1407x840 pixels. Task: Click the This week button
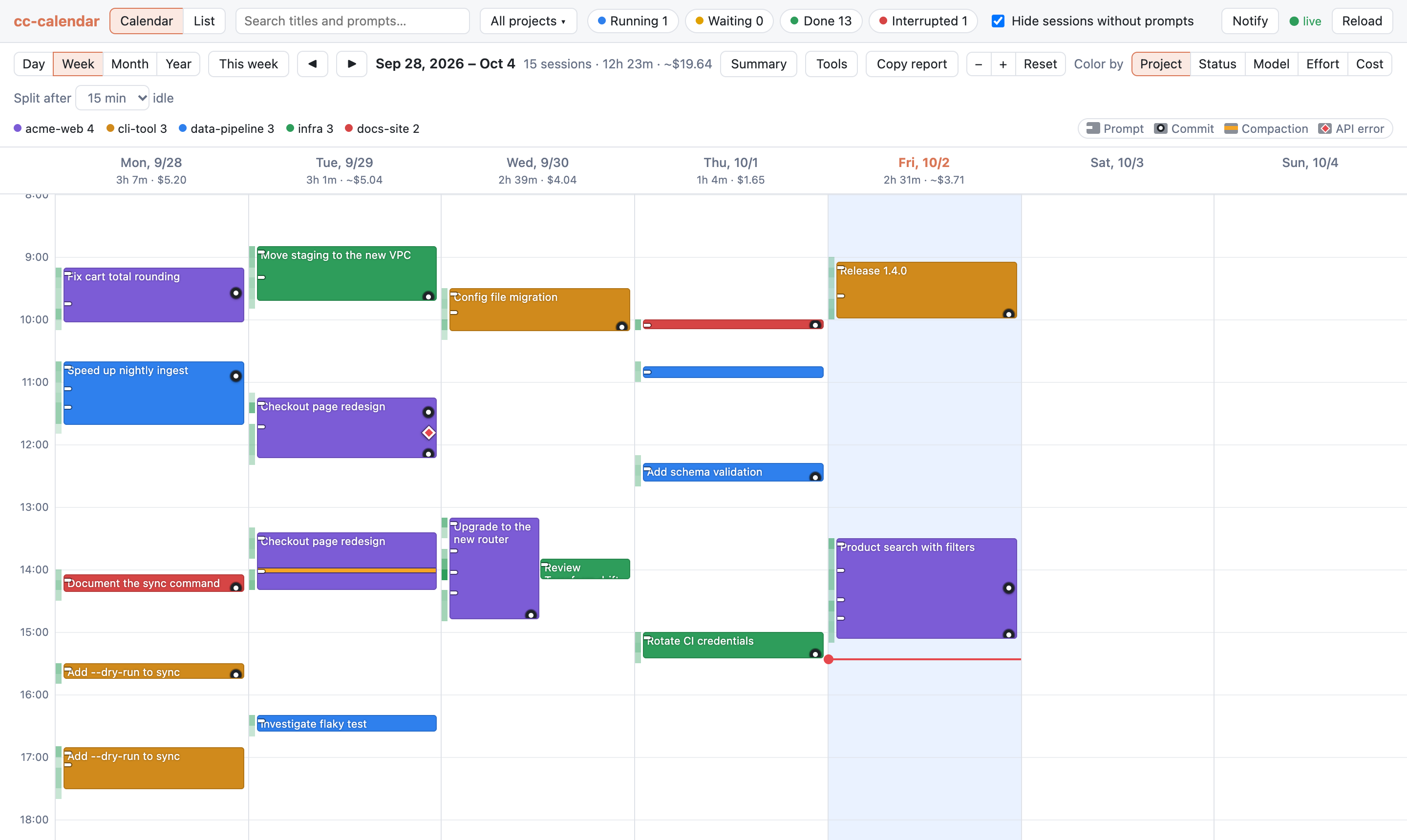pyautogui.click(x=248, y=64)
